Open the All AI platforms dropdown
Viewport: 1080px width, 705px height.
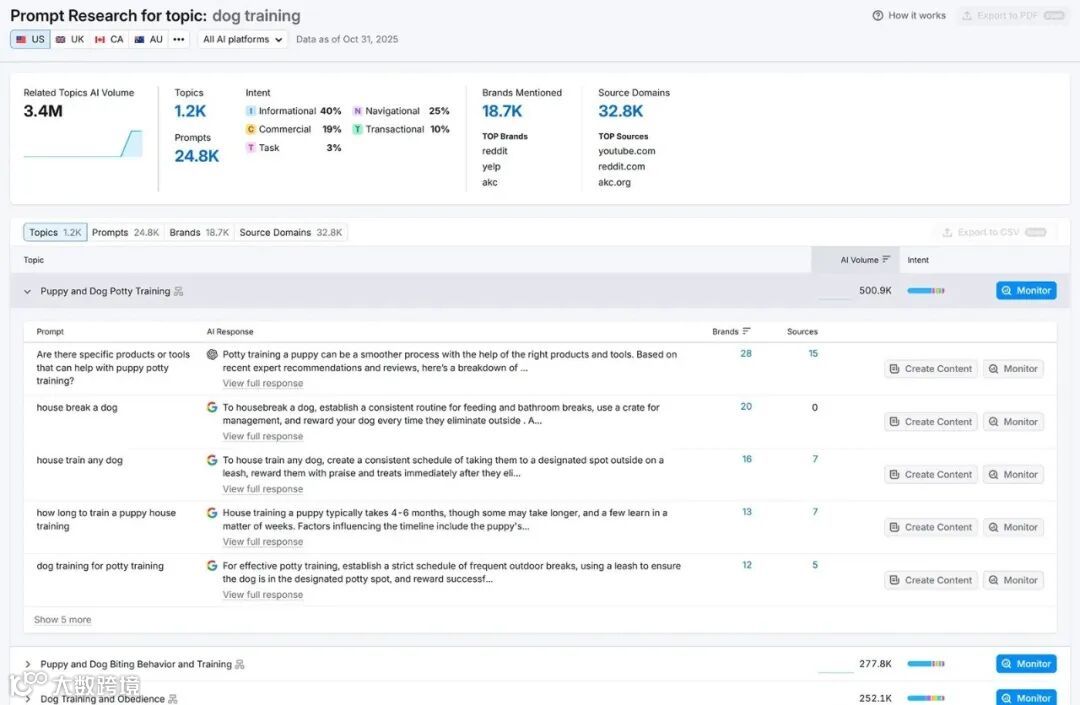243,40
